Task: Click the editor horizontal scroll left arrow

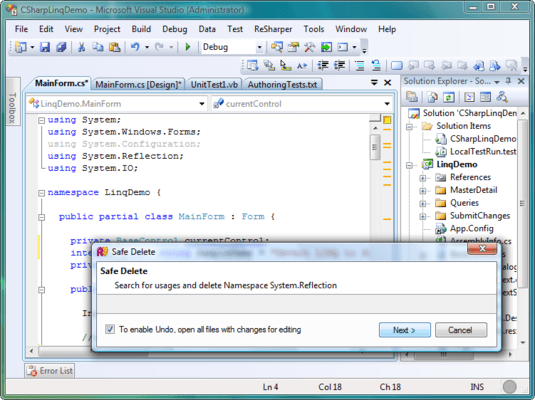Action: coord(32,351)
